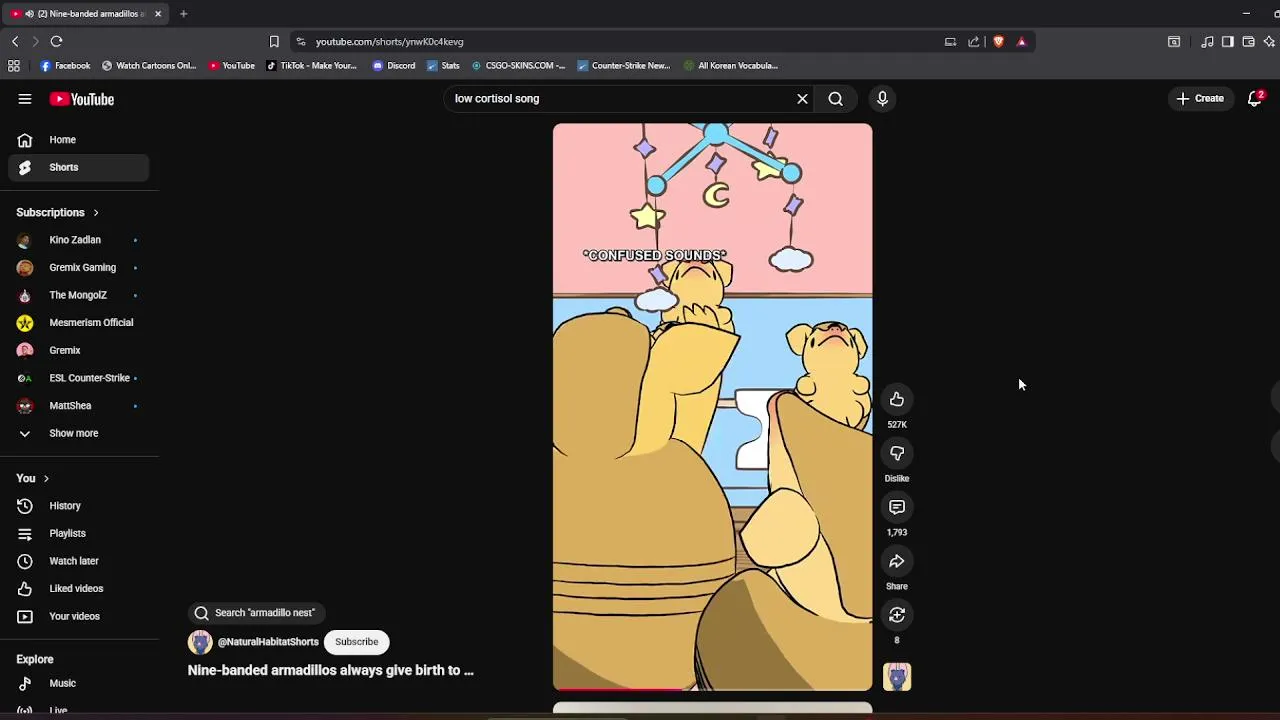This screenshot has width=1280, height=720.
Task: Open All Korean Vocabulary bookmark
Action: (731, 66)
